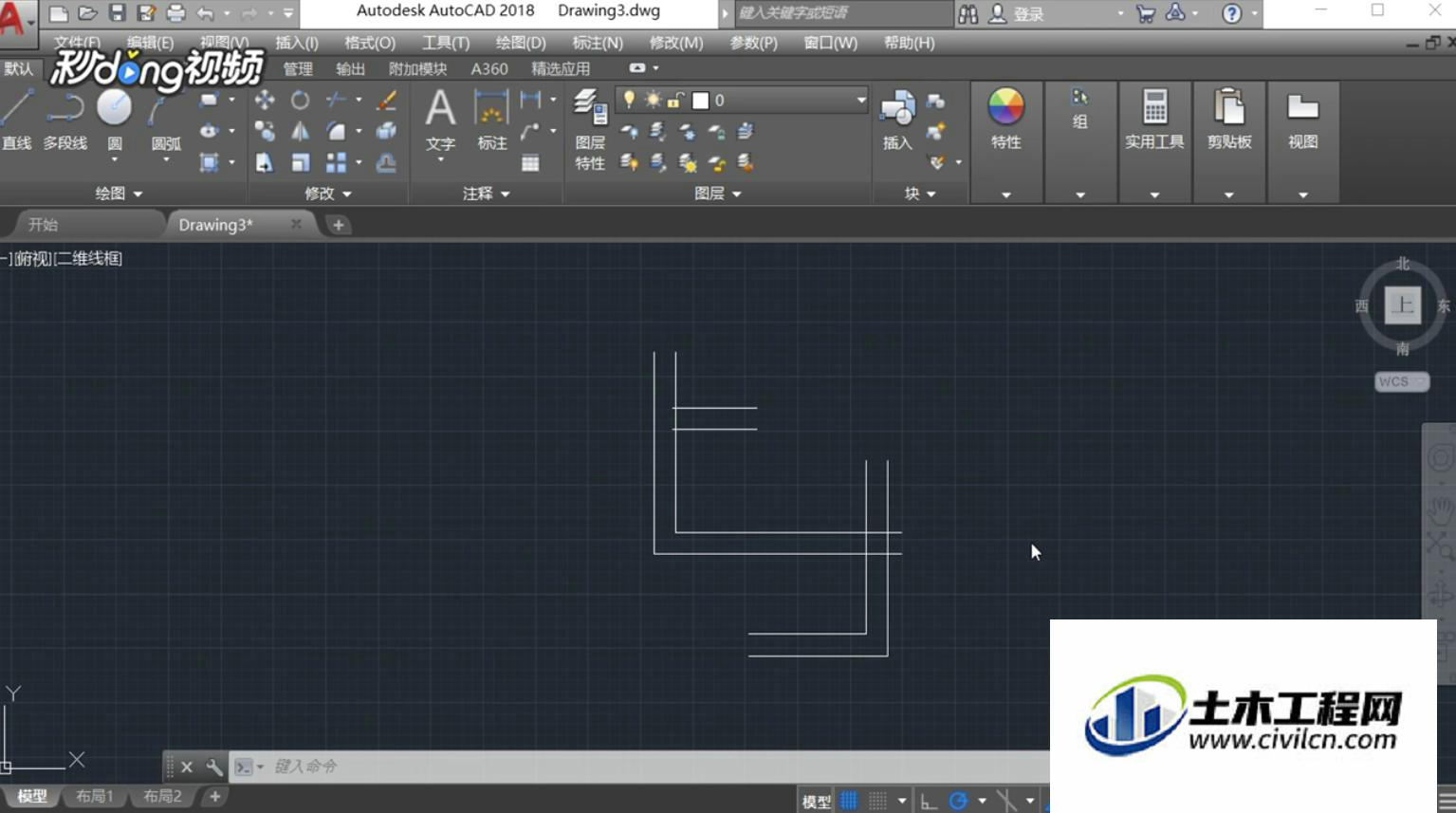Click the Erase tool icon
This screenshot has height=813, width=1456.
[386, 100]
